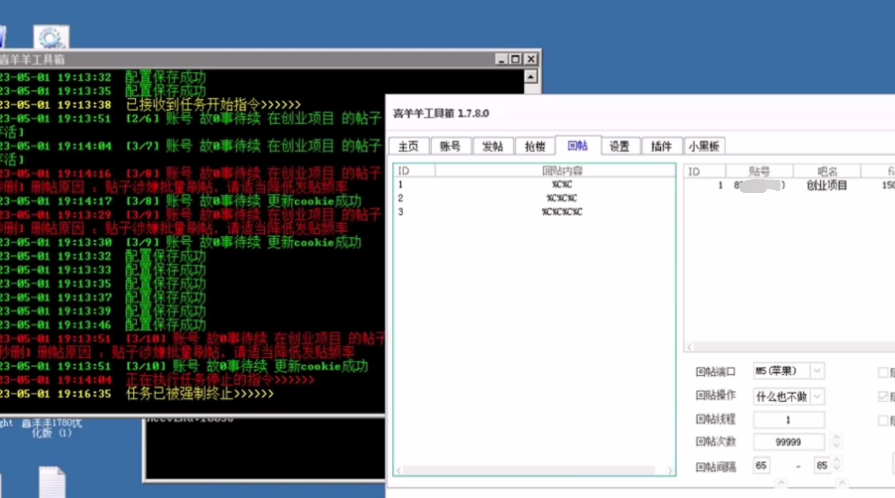Maximize the console window
Screen dimensions: 895x498
(513, 60)
